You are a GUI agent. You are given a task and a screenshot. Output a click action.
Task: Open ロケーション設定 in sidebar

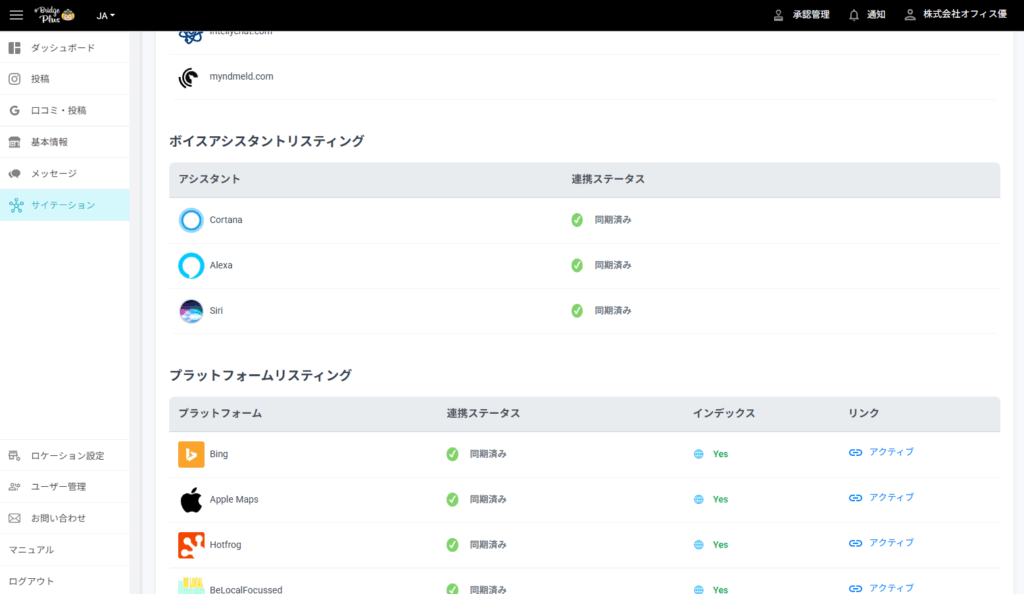[x=67, y=456]
